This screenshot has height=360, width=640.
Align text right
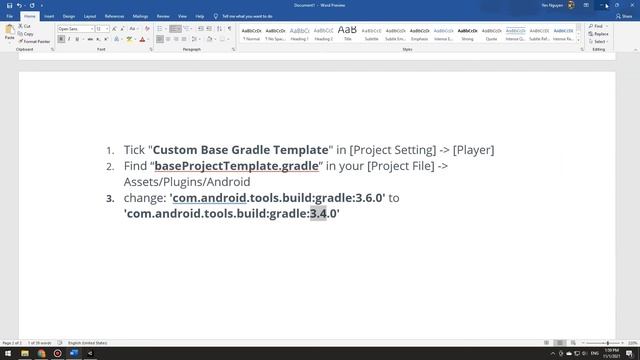(x=176, y=39)
